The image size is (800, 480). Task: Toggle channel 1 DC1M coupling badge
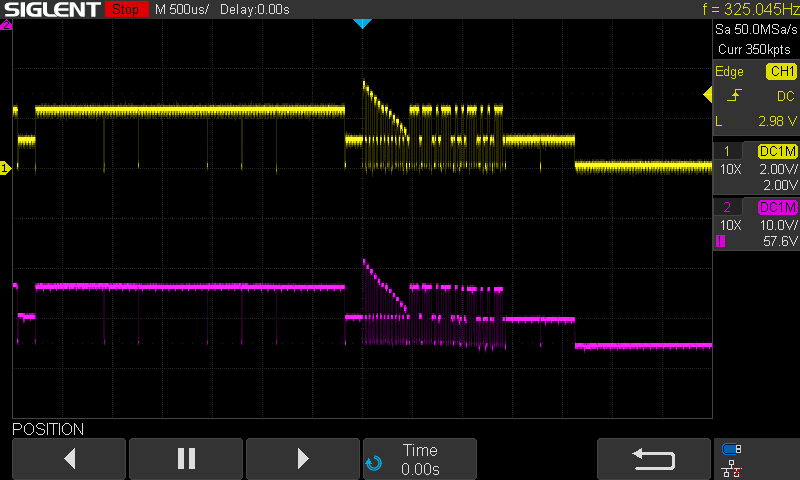pos(778,151)
